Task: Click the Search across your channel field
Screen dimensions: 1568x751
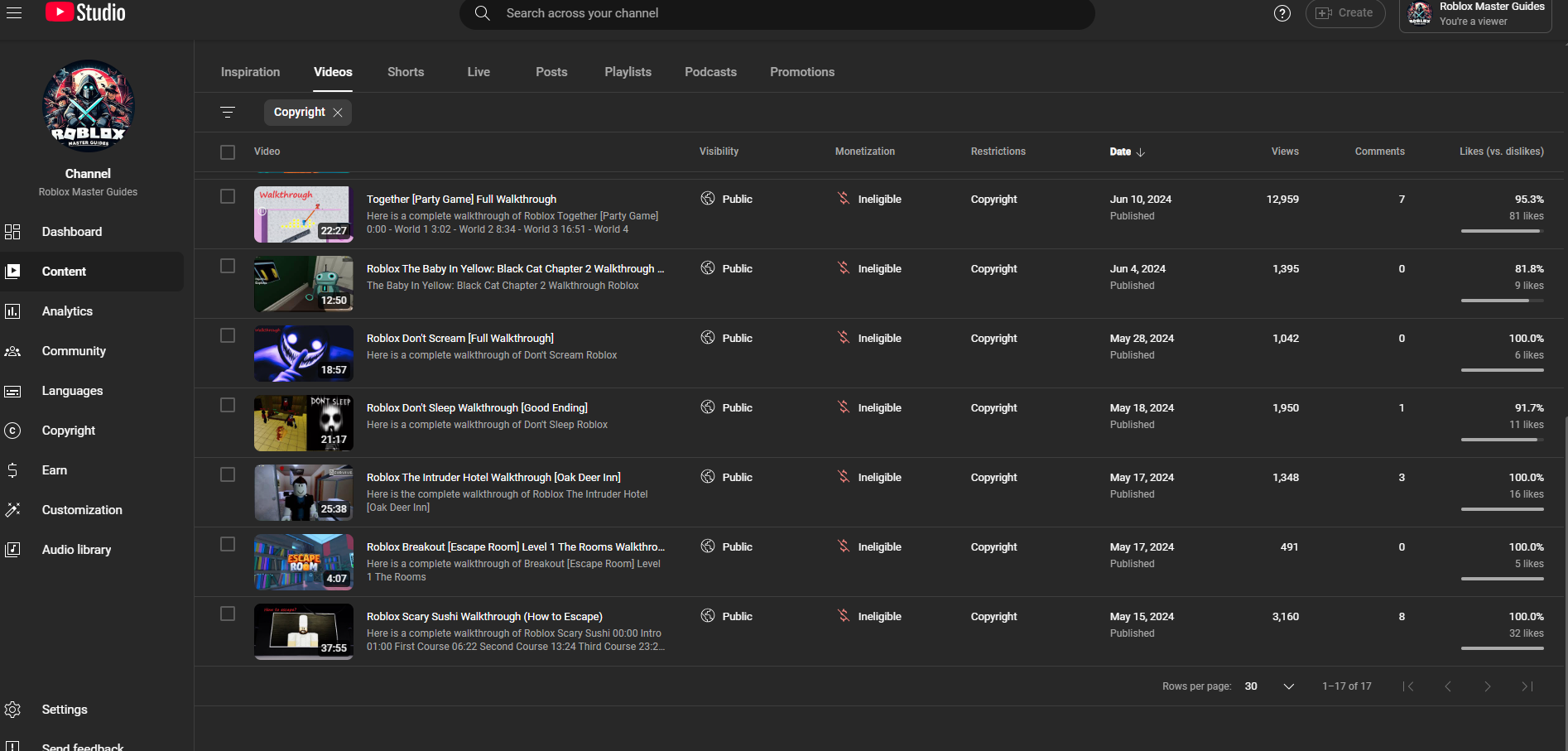Action: [x=777, y=13]
